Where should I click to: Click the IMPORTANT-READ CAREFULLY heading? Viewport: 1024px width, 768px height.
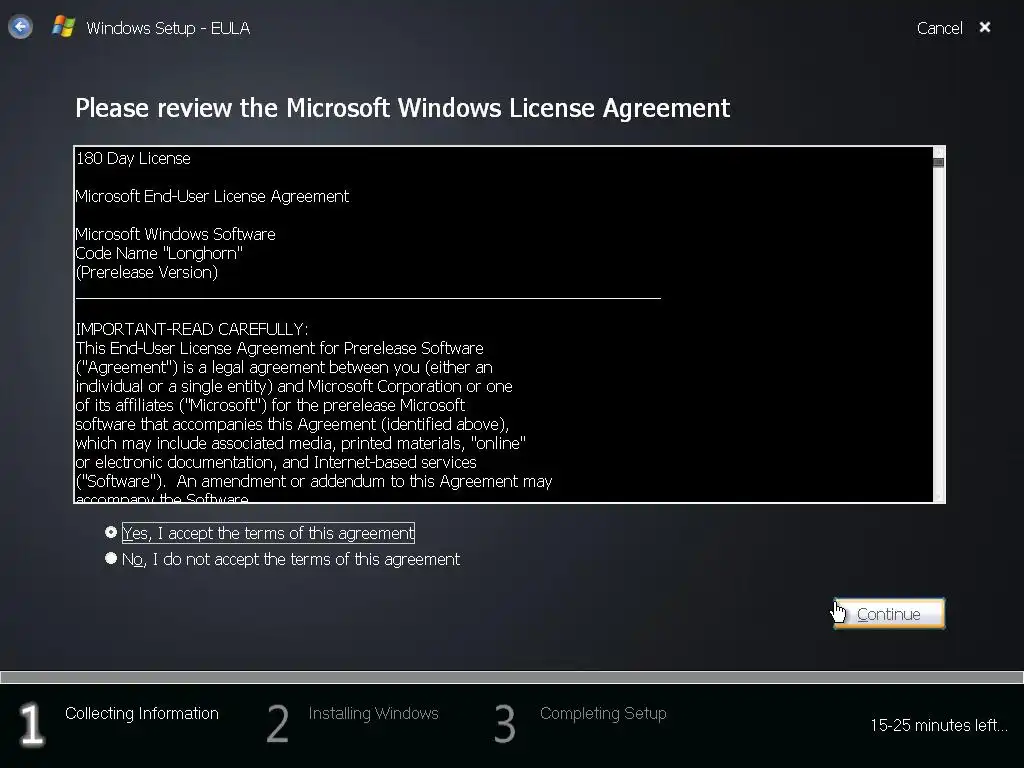pyautogui.click(x=192, y=329)
